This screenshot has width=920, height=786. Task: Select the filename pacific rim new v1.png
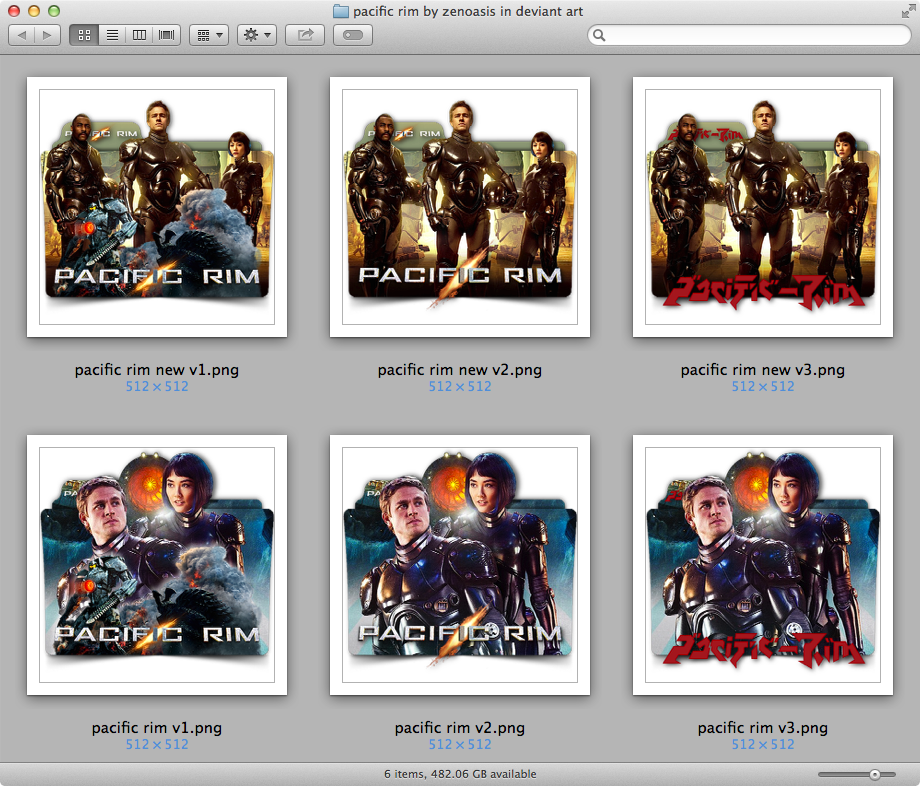[x=156, y=369]
